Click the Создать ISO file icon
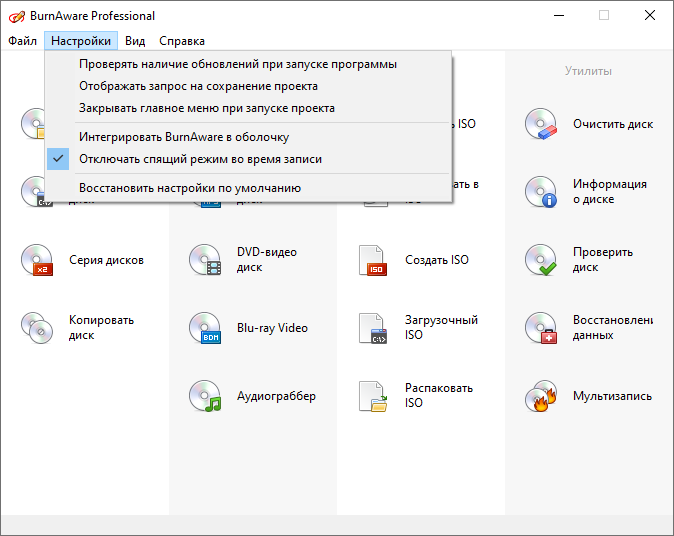 pos(373,260)
